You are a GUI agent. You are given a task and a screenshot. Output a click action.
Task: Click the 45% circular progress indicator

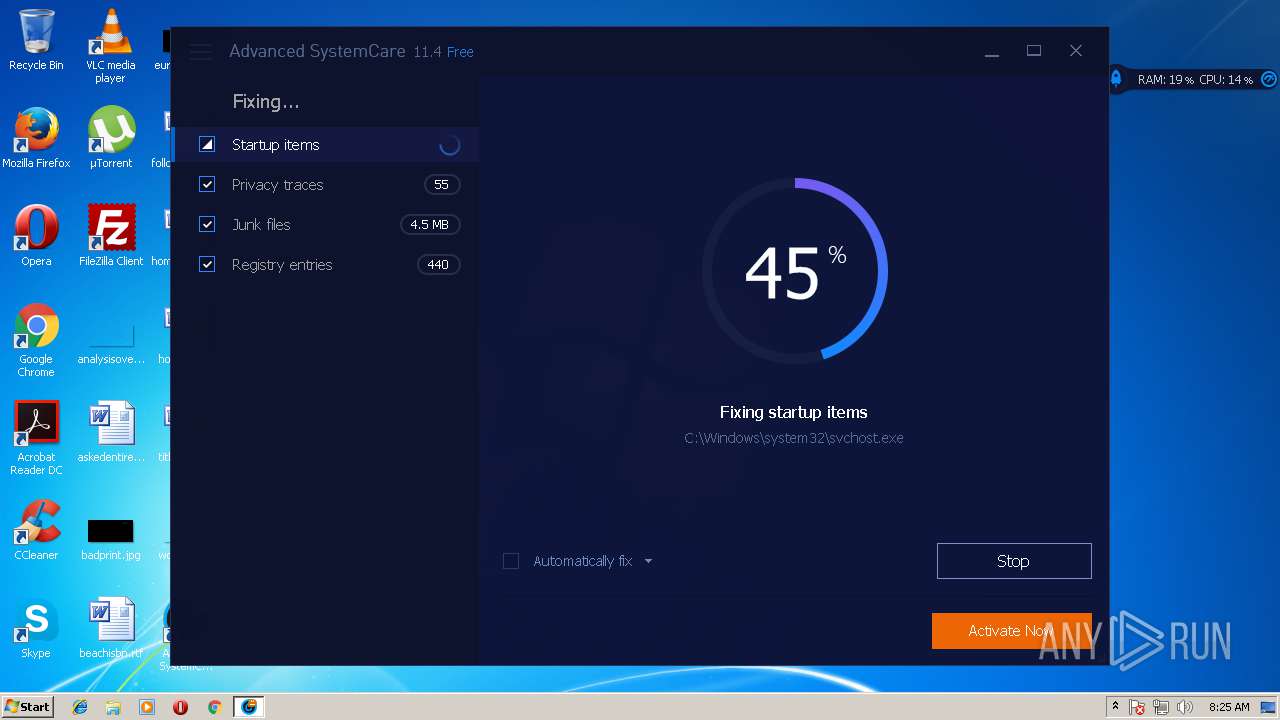[x=795, y=270]
